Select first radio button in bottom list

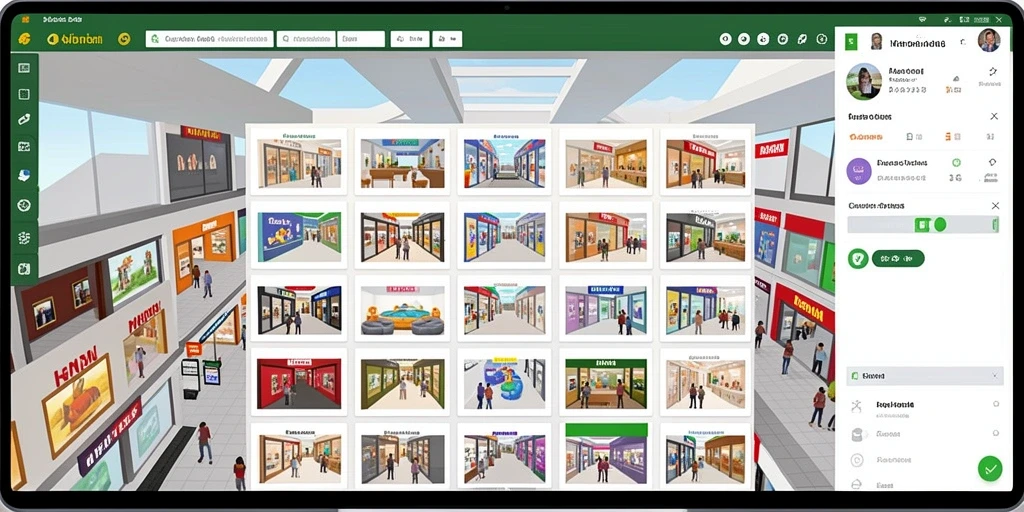click(x=996, y=404)
